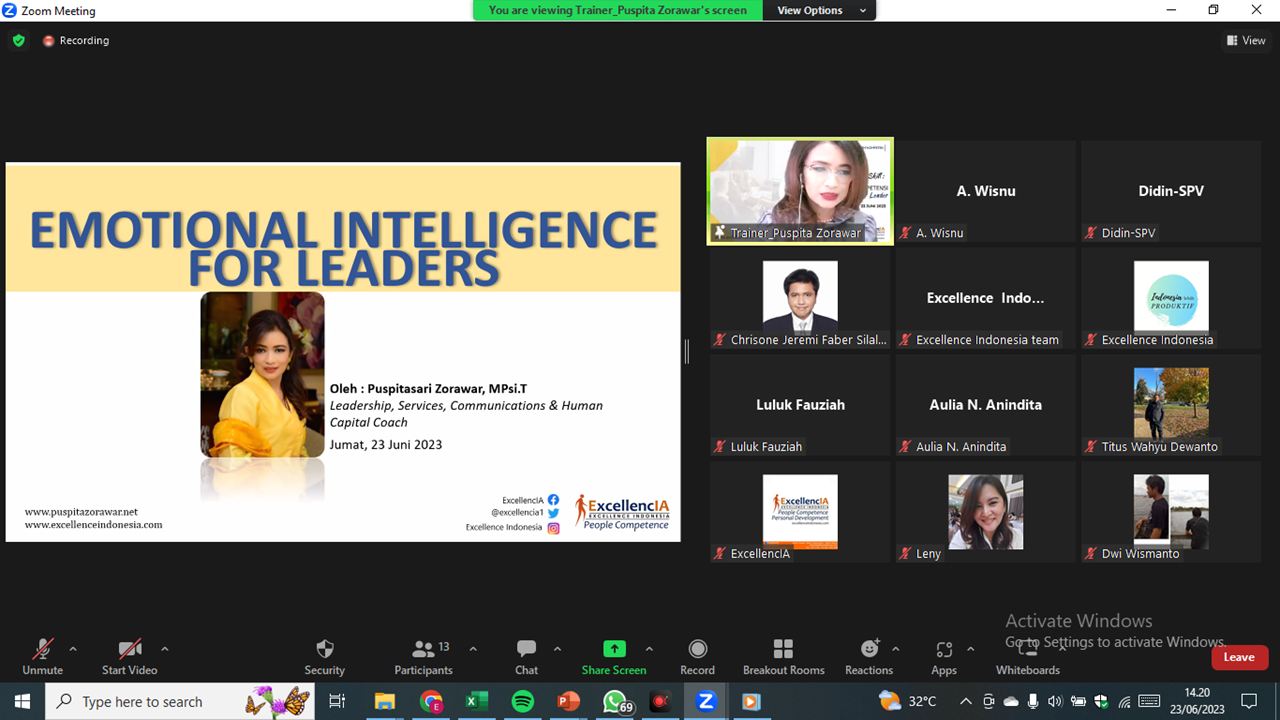The height and width of the screenshot is (720, 1280).
Task: Click the green viewing-screen banner
Action: pos(618,10)
